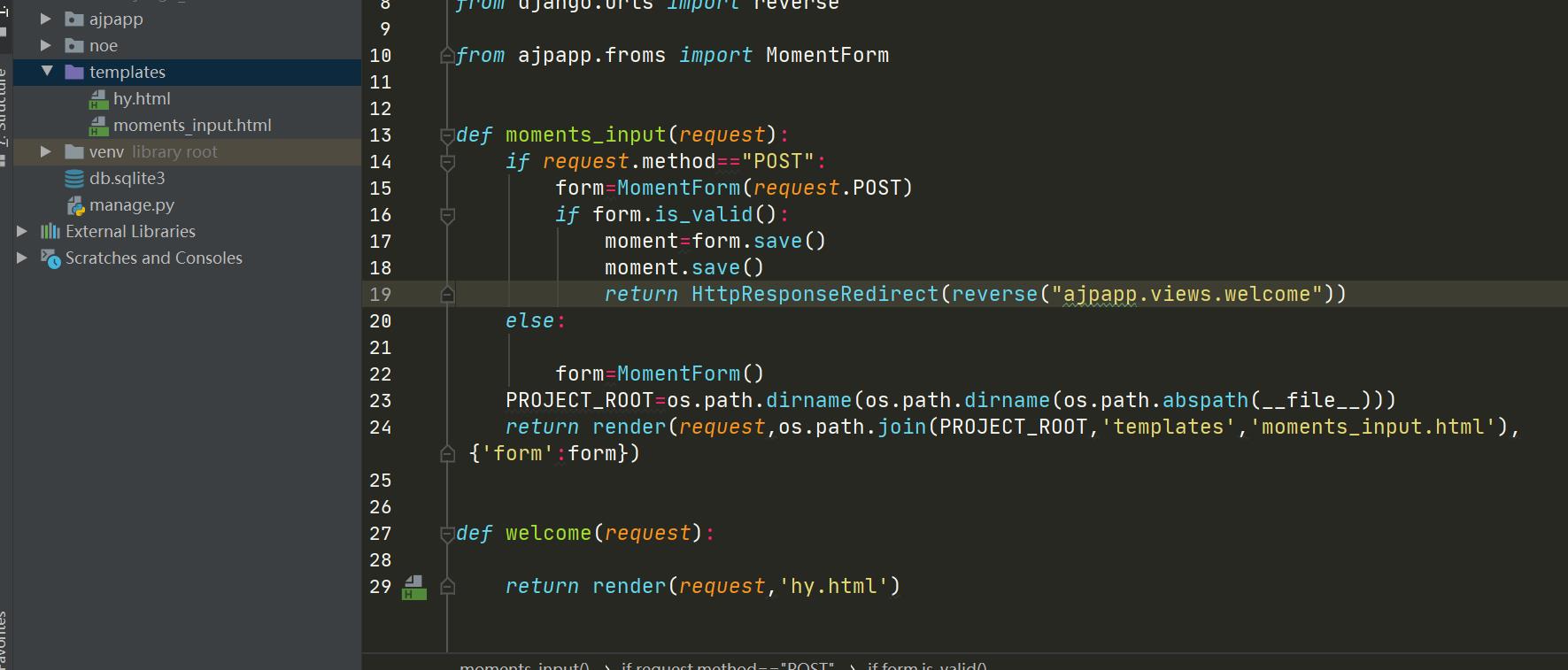The image size is (1568, 670).
Task: Click line number 13 in gutter
Action: point(380,135)
